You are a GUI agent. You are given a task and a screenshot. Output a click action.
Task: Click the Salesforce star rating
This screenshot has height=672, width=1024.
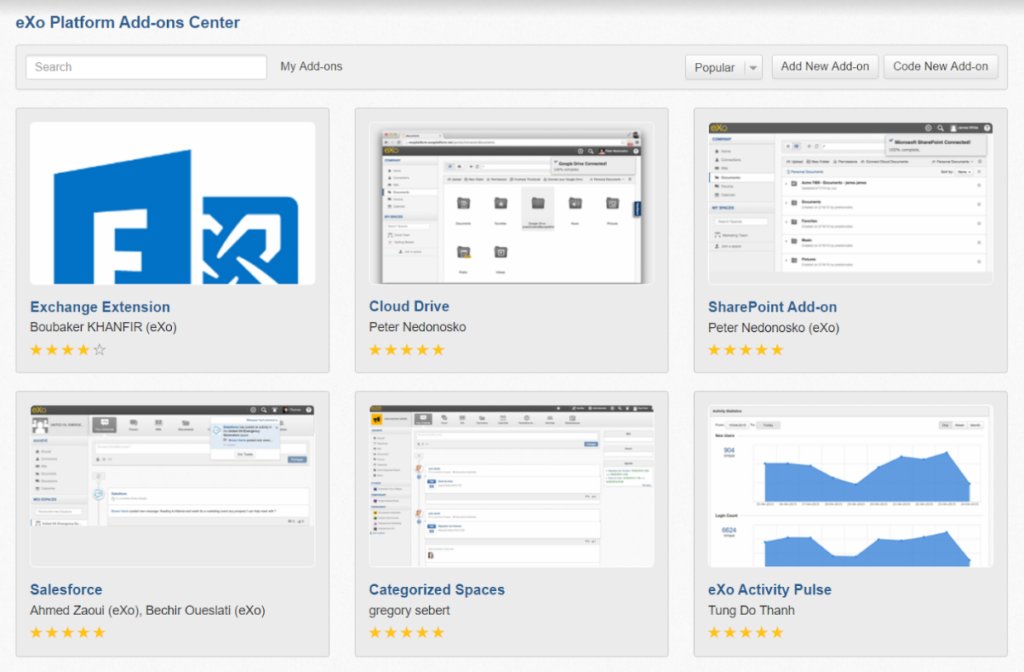point(68,632)
